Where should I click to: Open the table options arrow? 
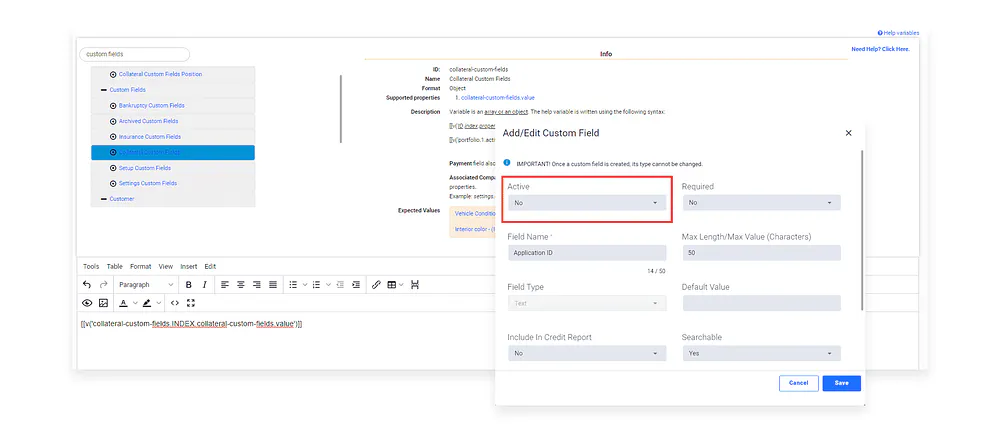(401, 285)
